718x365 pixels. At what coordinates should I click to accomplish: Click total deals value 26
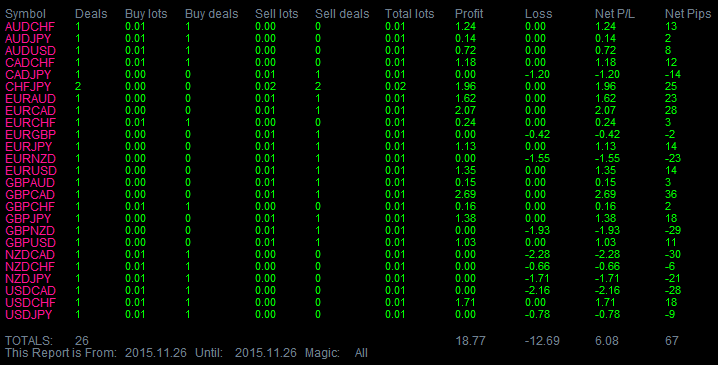pos(82,341)
